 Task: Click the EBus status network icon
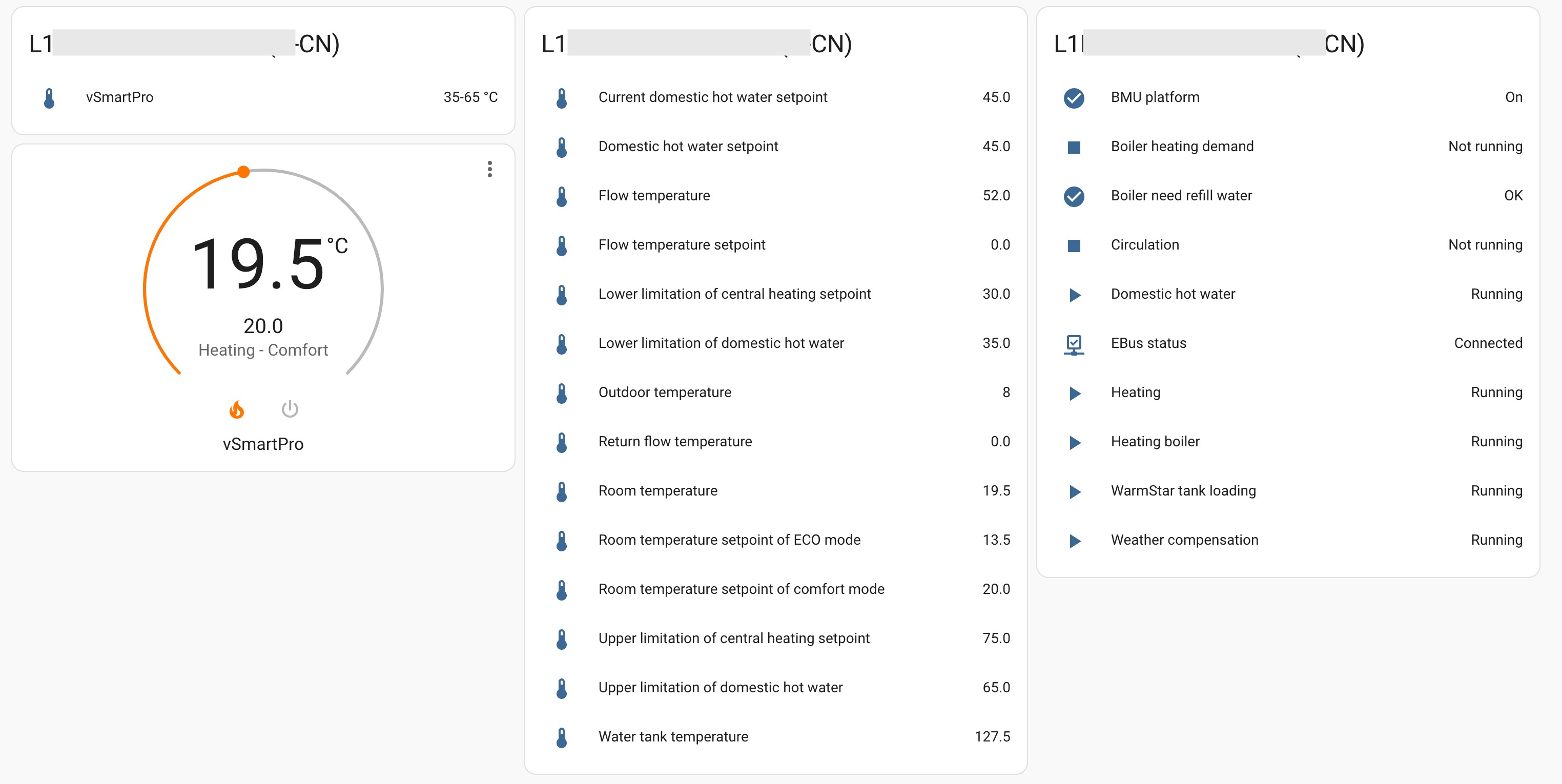click(1073, 344)
